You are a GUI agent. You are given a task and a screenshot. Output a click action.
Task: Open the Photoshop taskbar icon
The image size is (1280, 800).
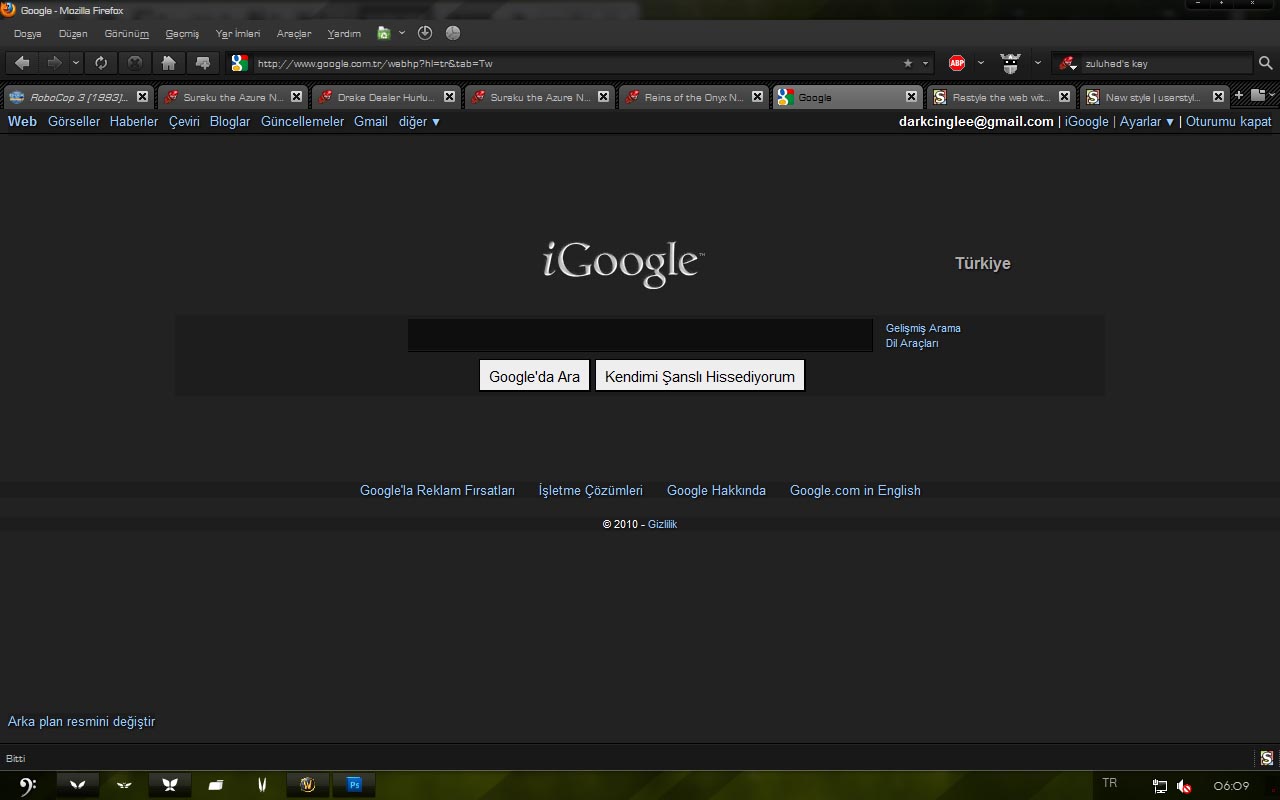pyautogui.click(x=354, y=785)
